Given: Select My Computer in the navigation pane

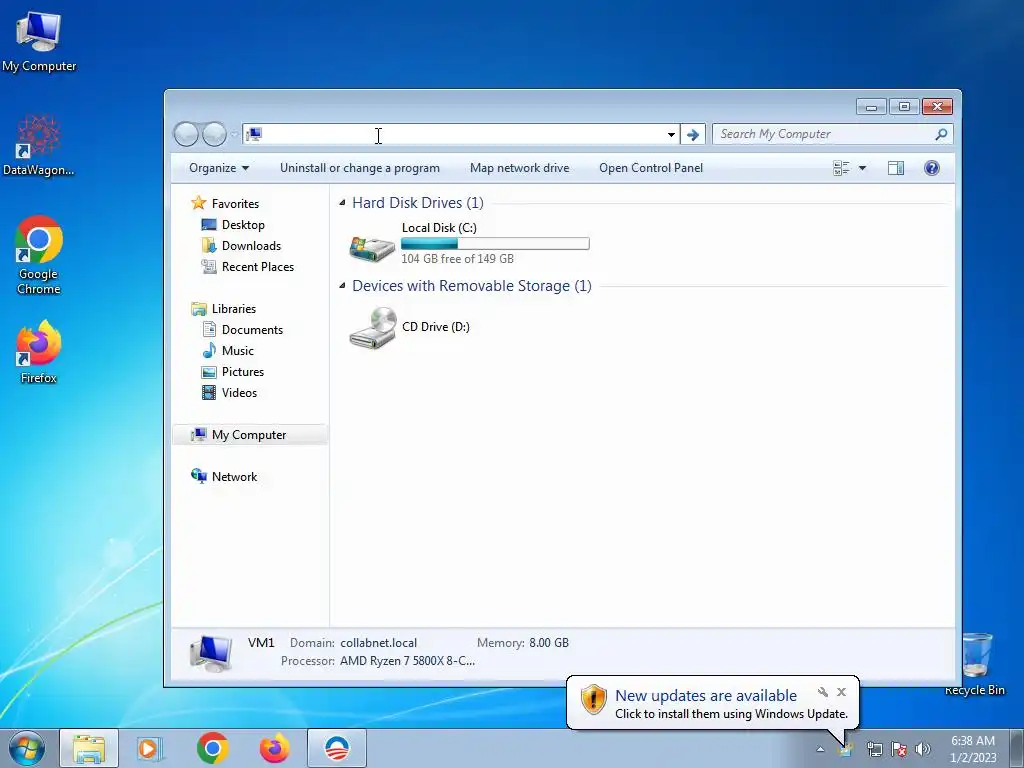Looking at the screenshot, I should tap(249, 435).
